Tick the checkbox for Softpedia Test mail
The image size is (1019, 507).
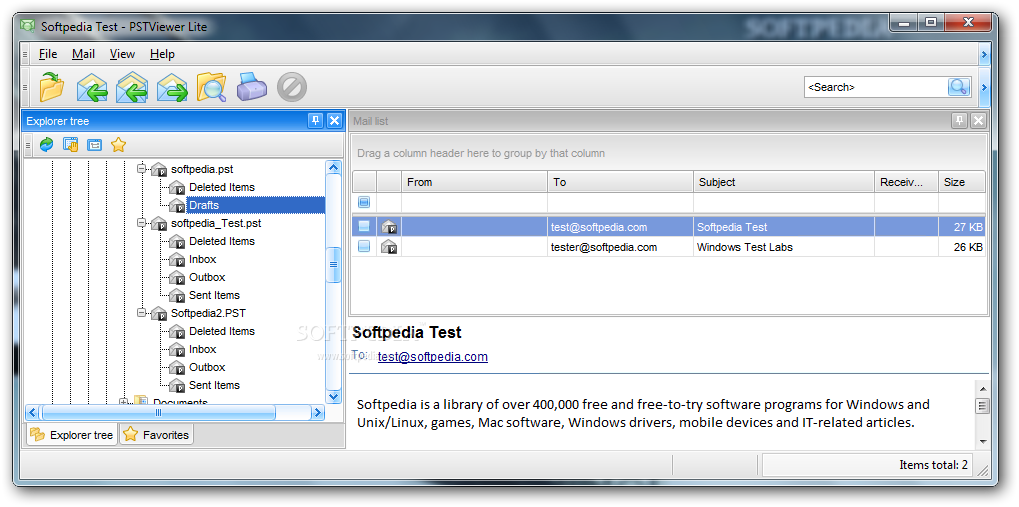pos(365,227)
